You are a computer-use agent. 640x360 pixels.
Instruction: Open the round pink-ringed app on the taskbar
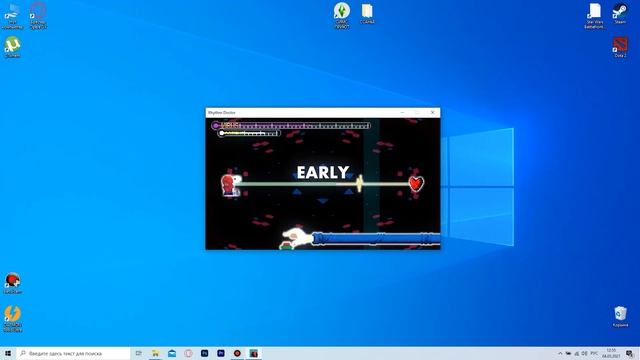tap(188, 353)
